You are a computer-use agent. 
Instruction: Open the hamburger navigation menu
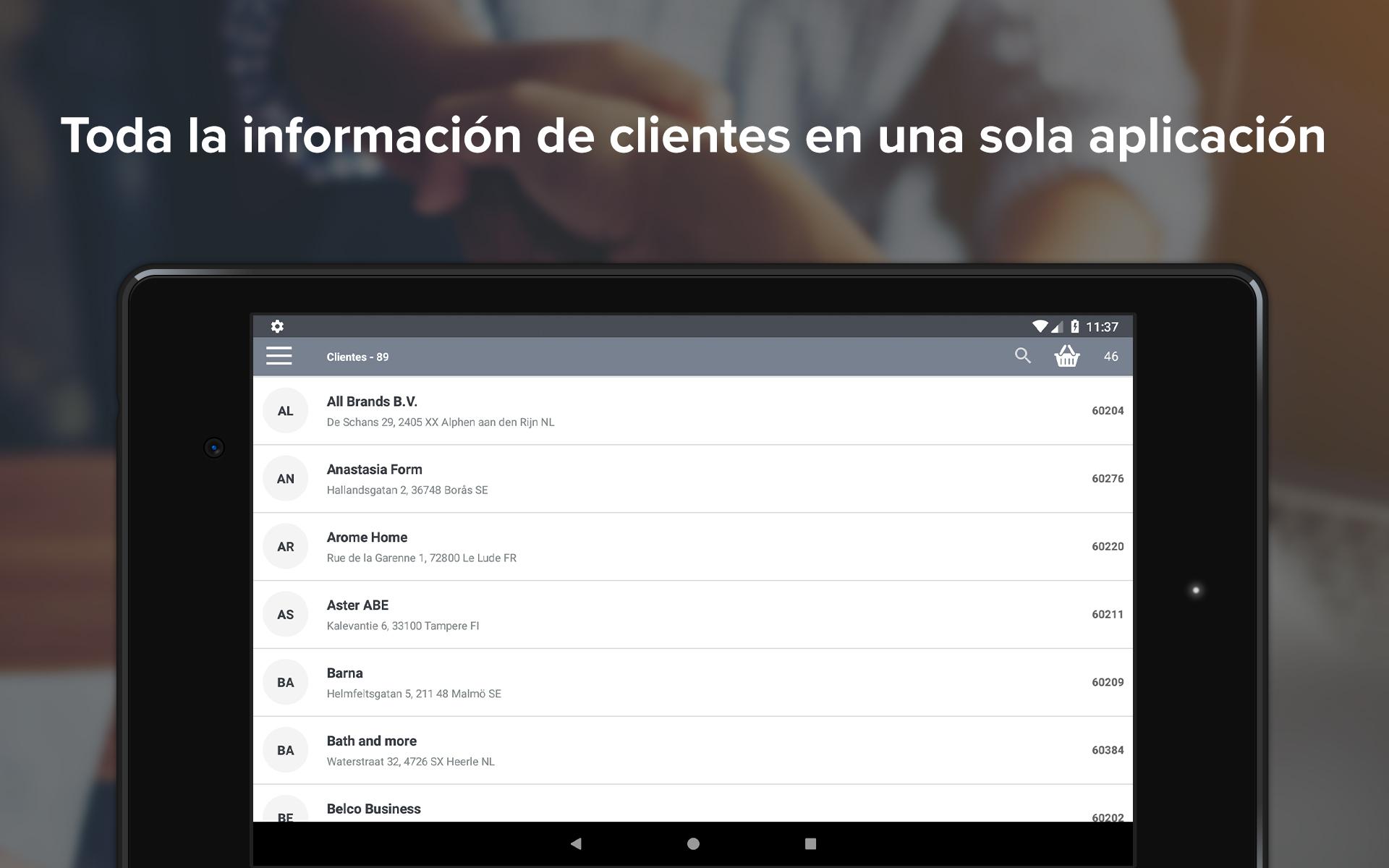click(279, 355)
